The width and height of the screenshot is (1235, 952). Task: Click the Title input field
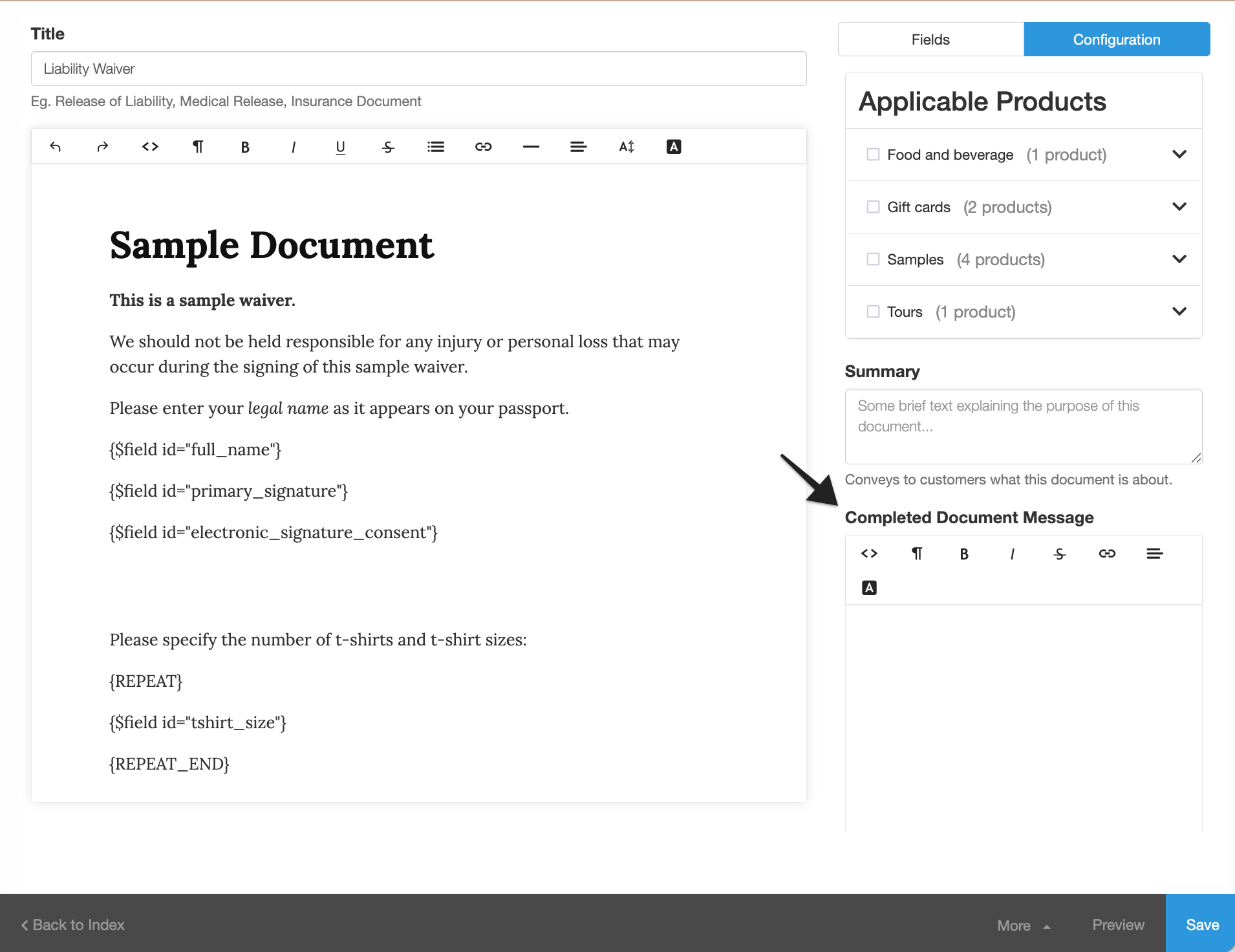tap(419, 69)
